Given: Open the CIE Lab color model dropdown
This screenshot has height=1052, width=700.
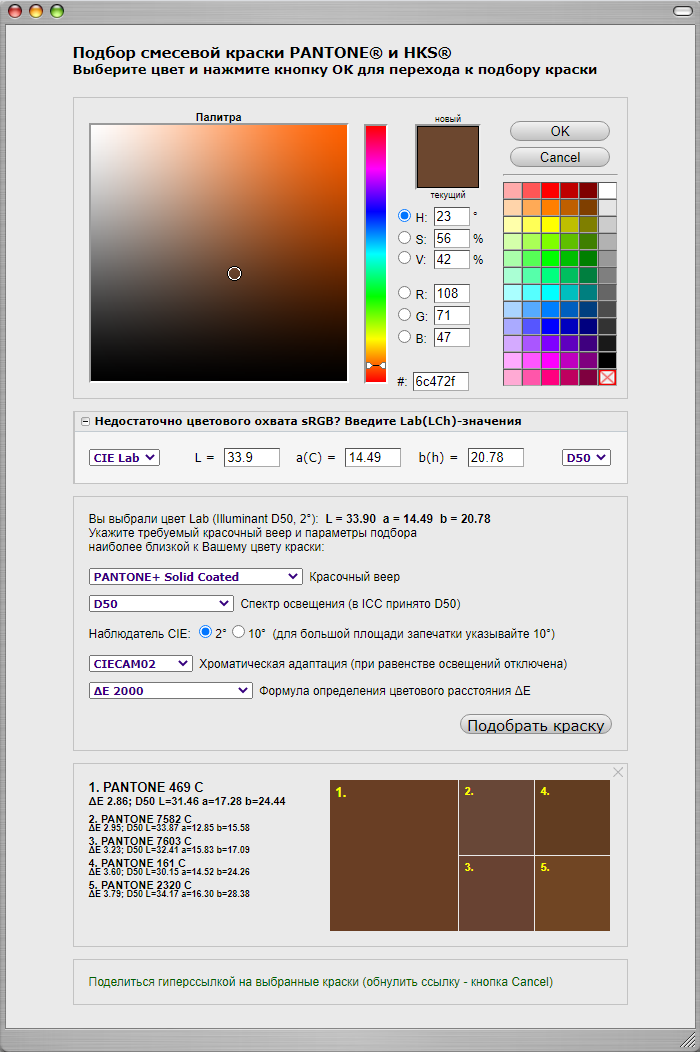Looking at the screenshot, I should [124, 458].
